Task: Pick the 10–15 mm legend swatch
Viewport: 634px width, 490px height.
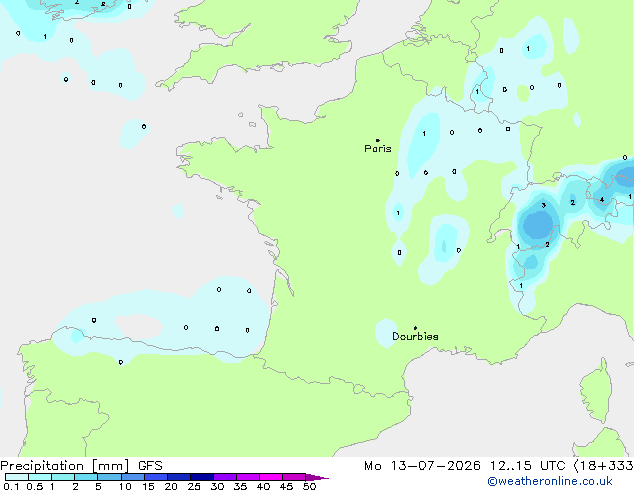Action: click(x=133, y=477)
